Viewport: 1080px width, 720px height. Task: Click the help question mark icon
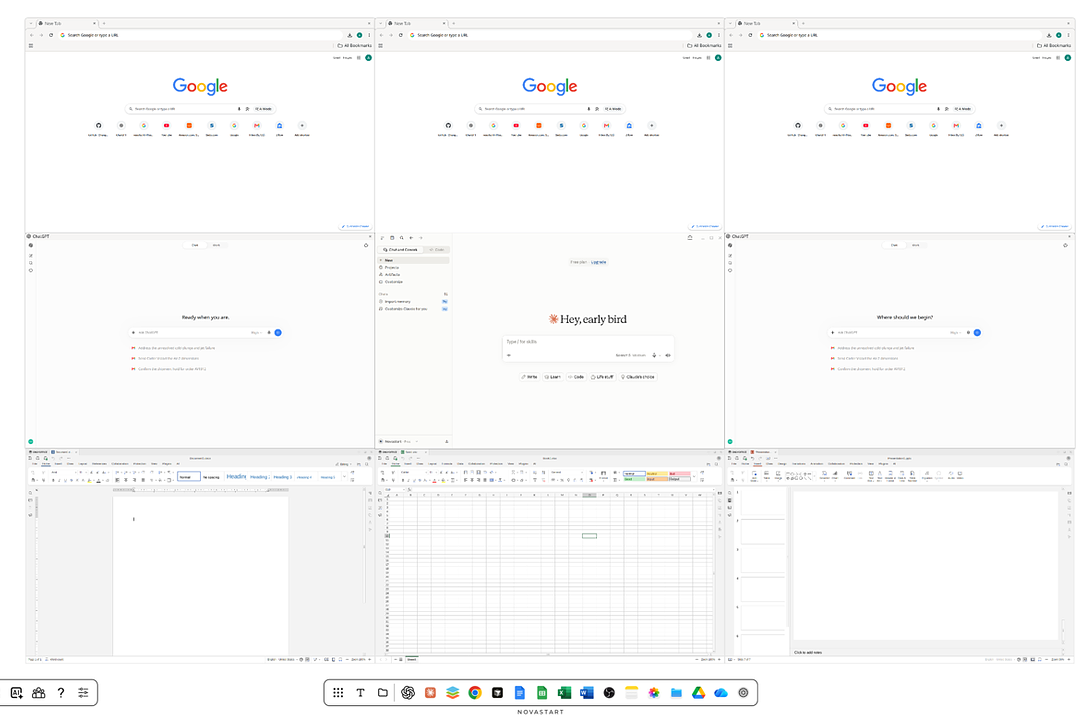pos(61,692)
